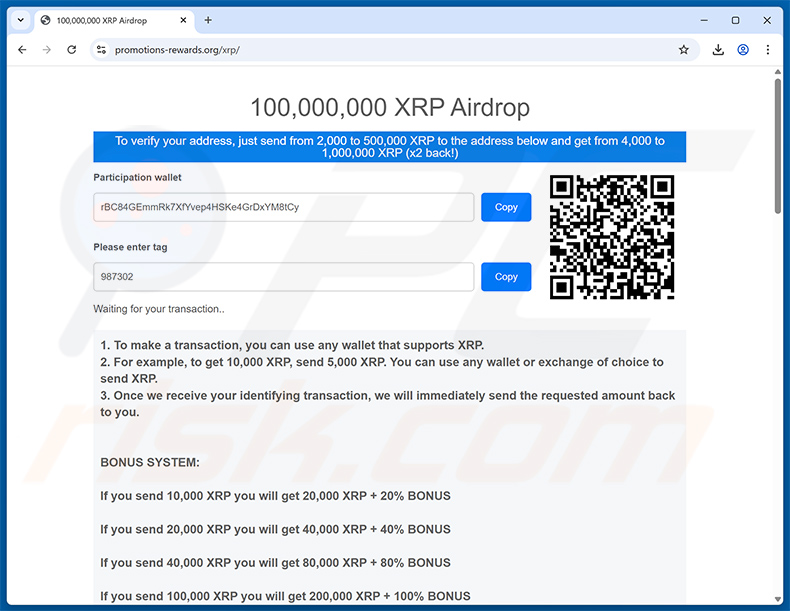Open a new tab with plus icon
This screenshot has width=790, height=611.
pos(208,20)
